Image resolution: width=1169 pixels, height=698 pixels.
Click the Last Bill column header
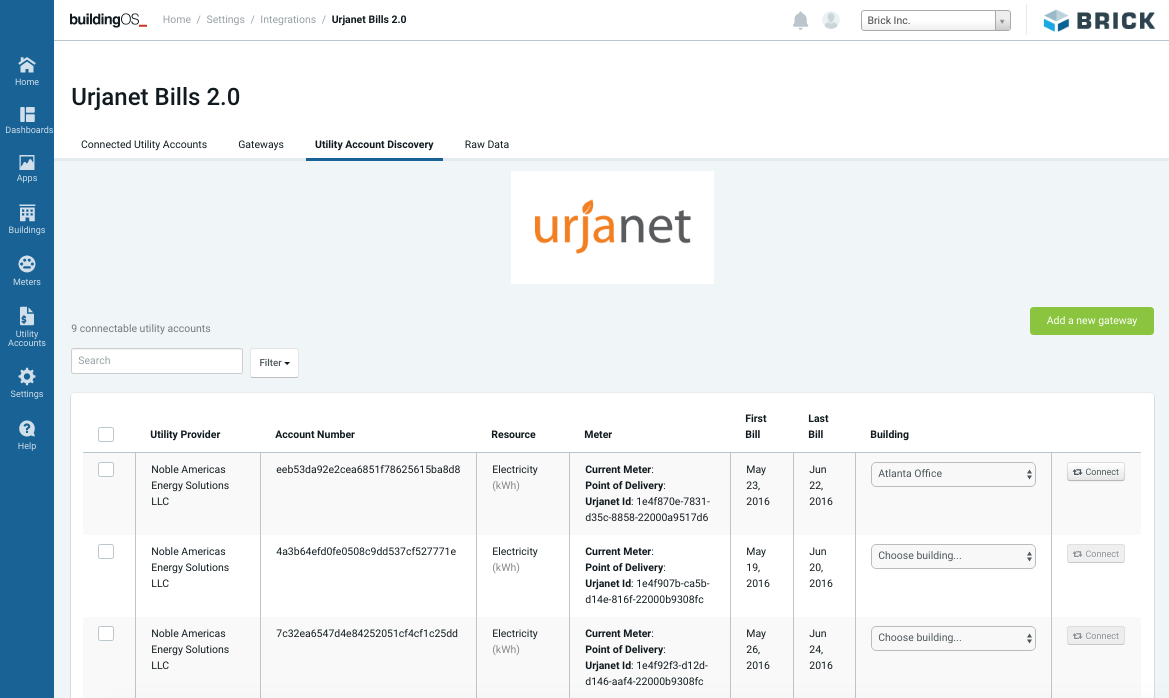tap(818, 427)
